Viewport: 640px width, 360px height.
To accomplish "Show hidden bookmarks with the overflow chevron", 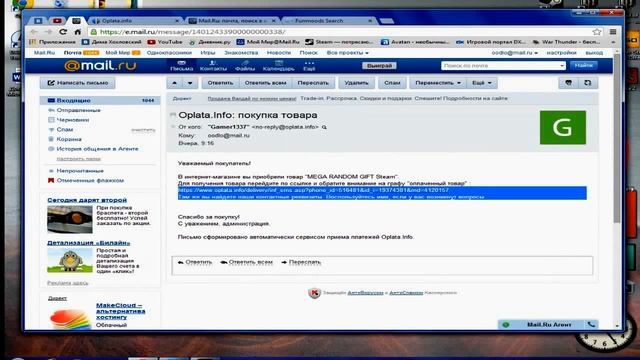I will (x=613, y=42).
